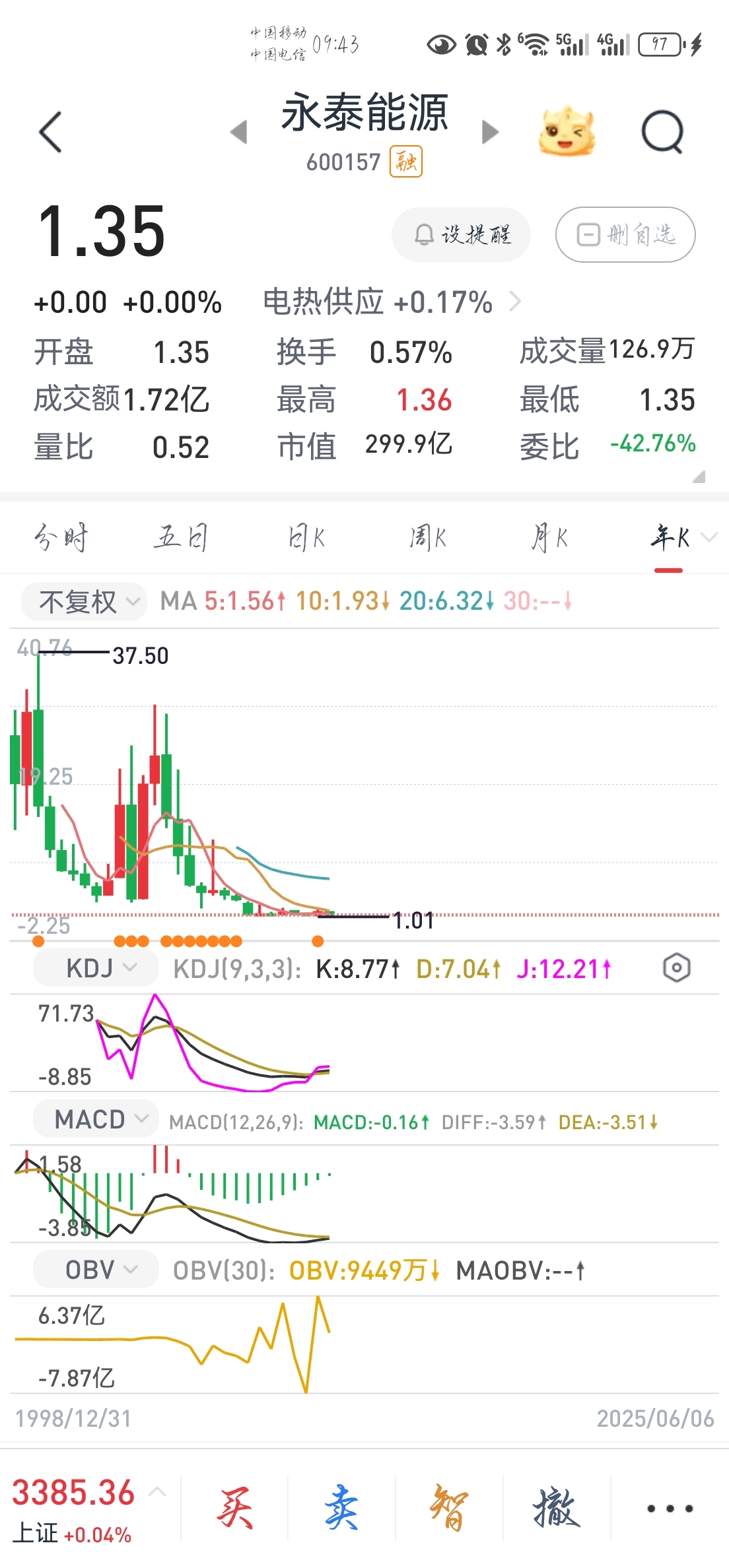
Task: Expand the 上证 index chevron
Action: [157, 1492]
